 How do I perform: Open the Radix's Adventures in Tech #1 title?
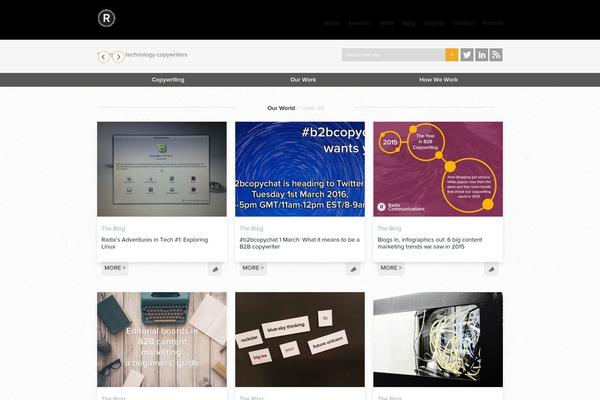click(155, 243)
